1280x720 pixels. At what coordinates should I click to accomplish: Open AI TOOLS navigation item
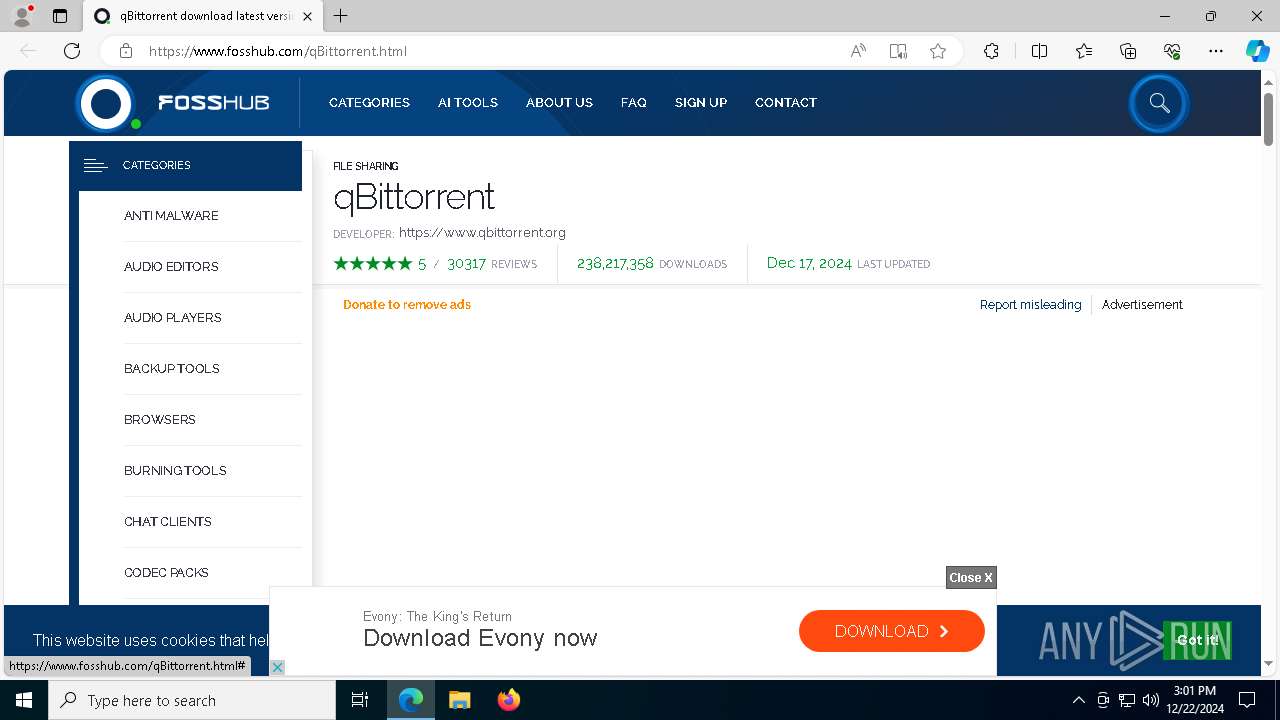(468, 103)
